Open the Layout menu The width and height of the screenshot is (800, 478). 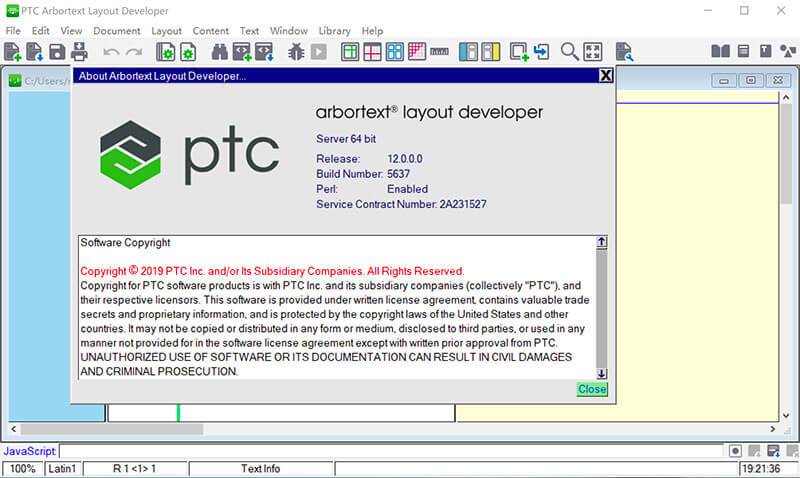tap(166, 31)
